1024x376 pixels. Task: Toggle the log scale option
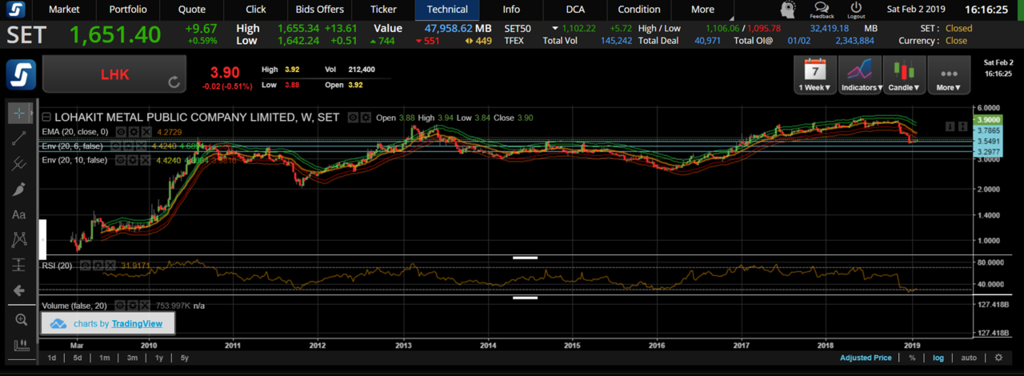[x=938, y=358]
